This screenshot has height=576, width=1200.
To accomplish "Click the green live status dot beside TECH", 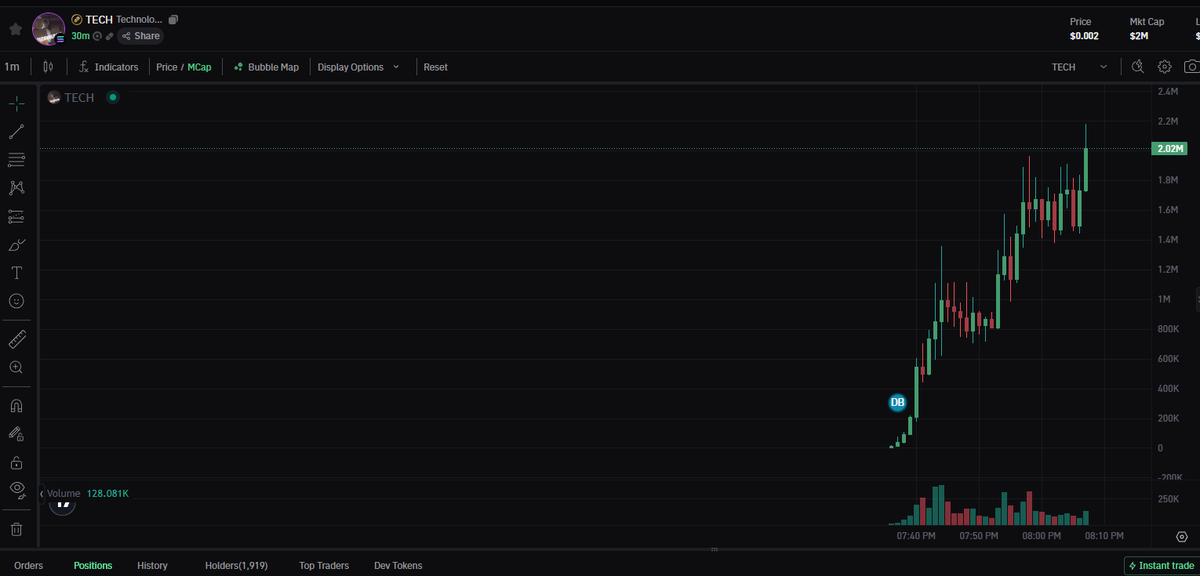I will (113, 97).
